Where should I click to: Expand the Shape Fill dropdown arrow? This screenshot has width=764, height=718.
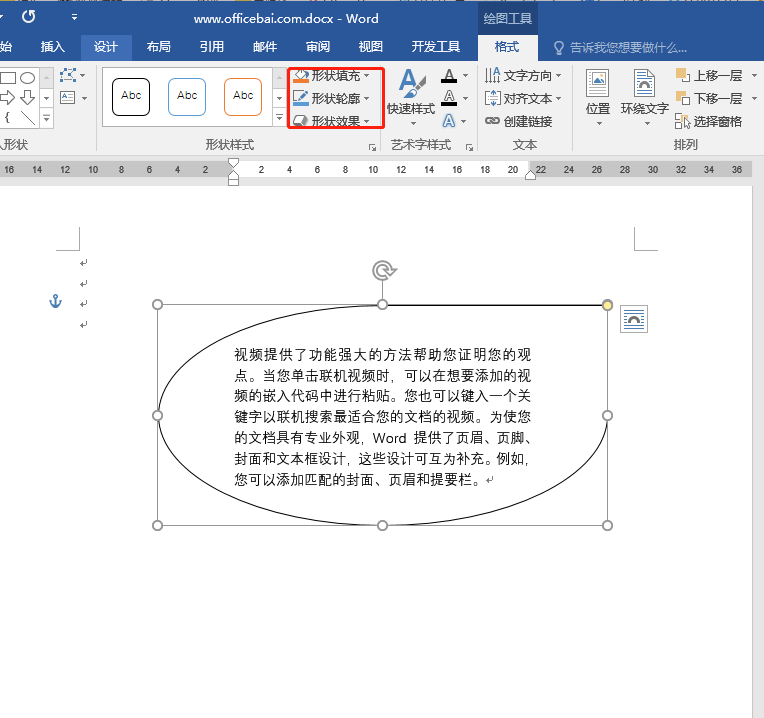[366, 76]
